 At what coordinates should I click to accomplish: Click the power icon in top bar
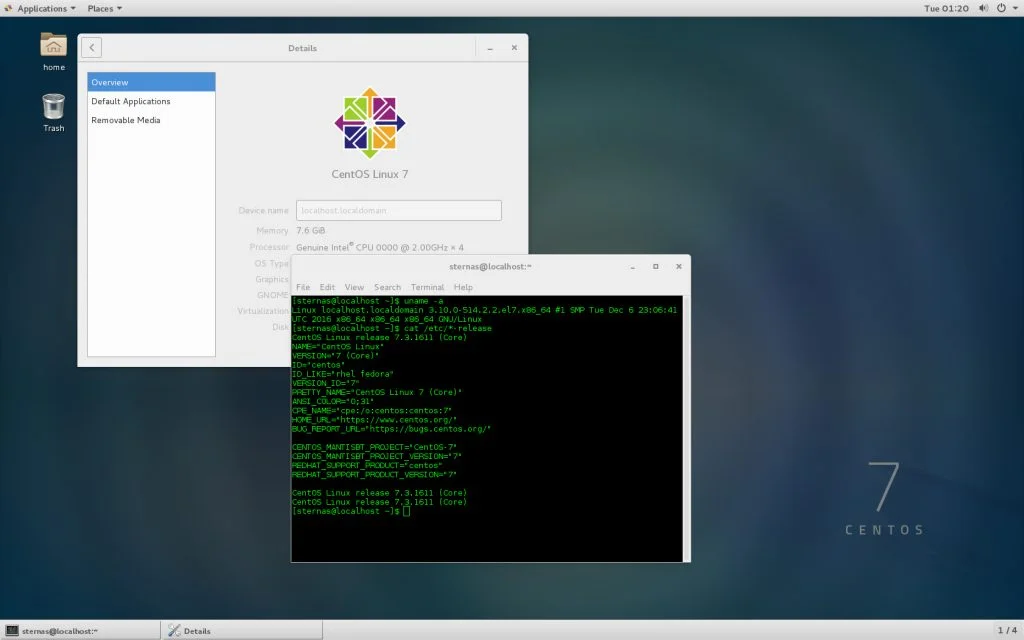tap(1001, 8)
